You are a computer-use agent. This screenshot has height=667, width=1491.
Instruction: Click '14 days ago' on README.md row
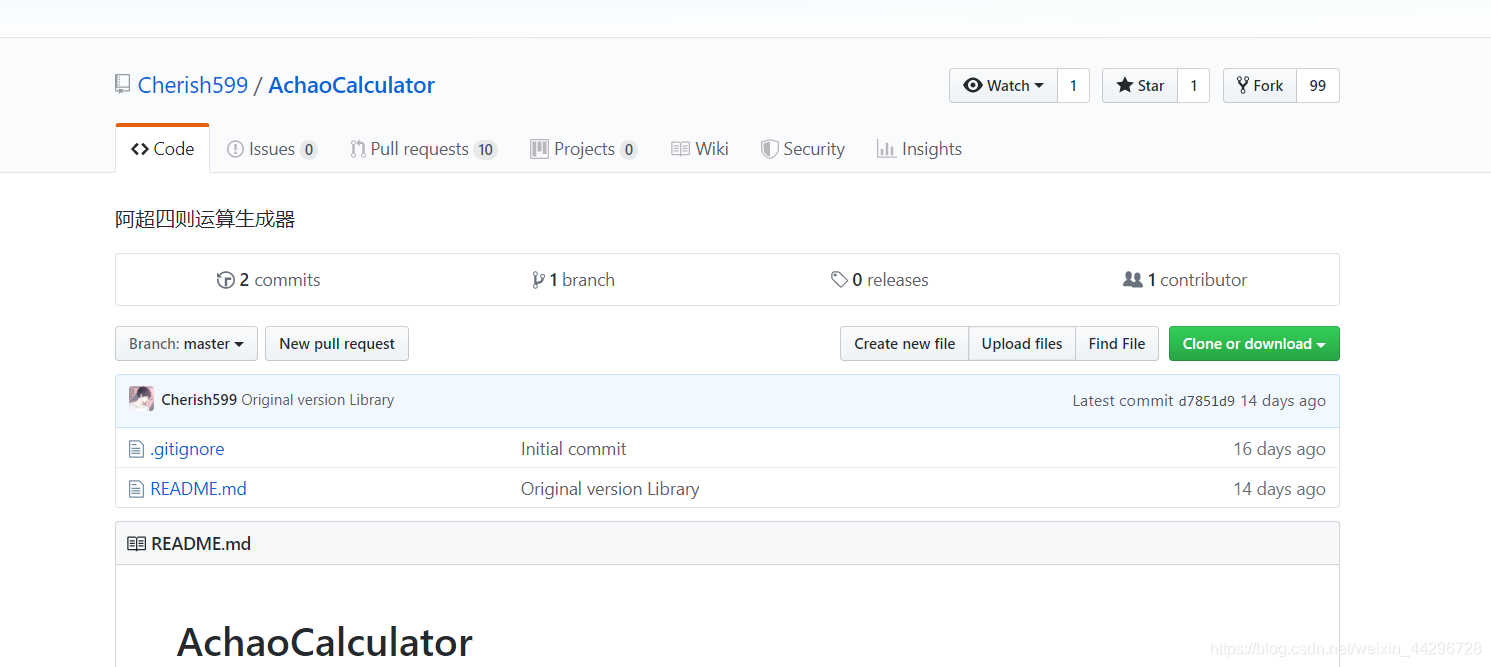click(1279, 489)
